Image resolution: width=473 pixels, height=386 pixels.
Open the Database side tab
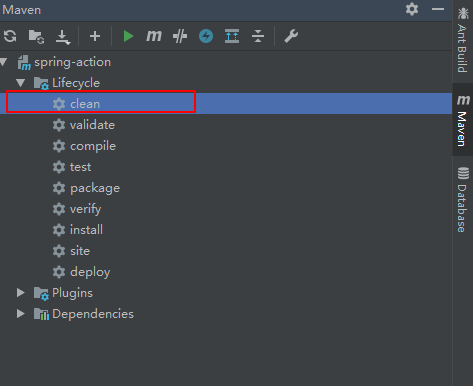[462, 199]
